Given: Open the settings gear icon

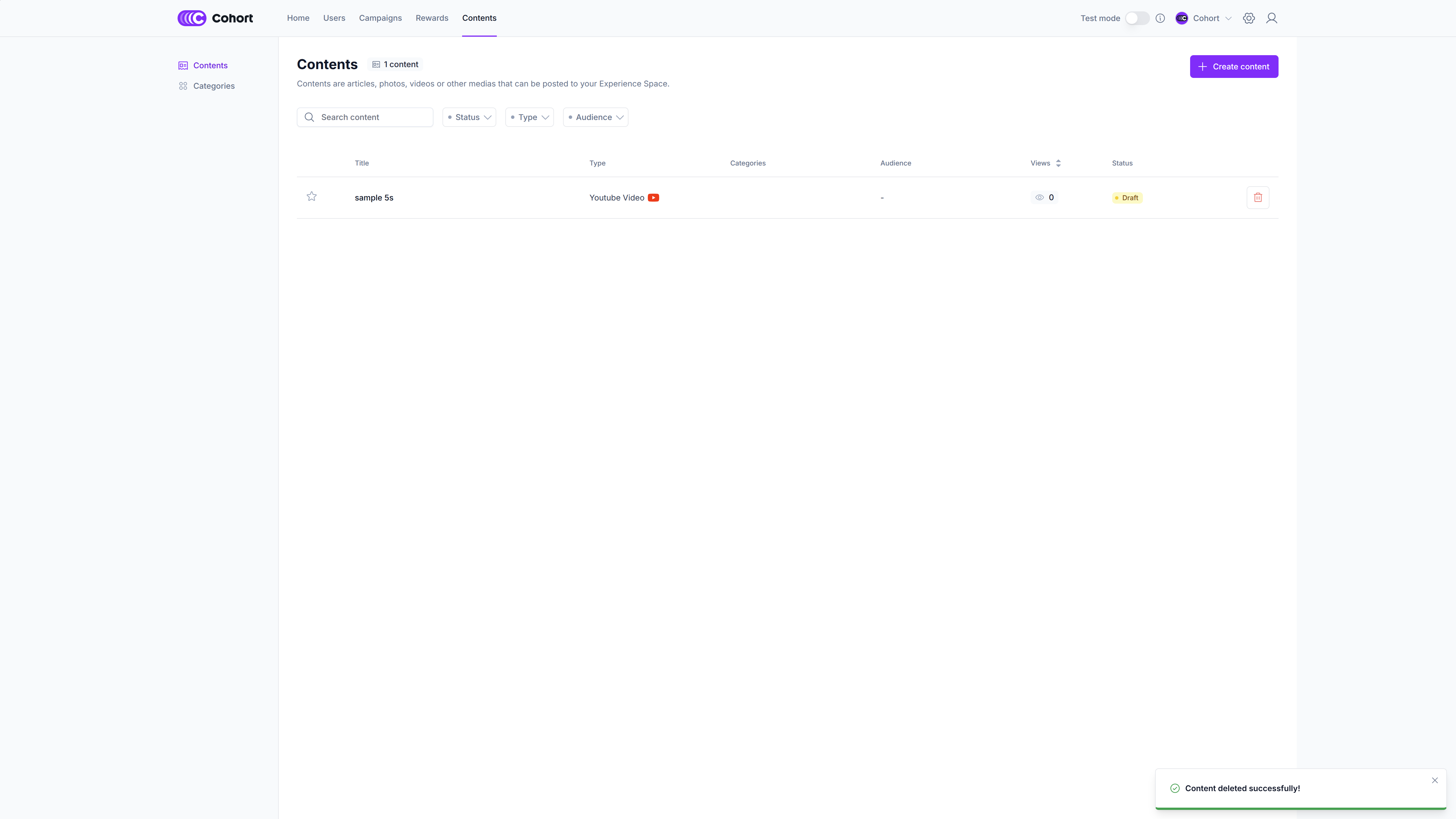Looking at the screenshot, I should tap(1249, 18).
